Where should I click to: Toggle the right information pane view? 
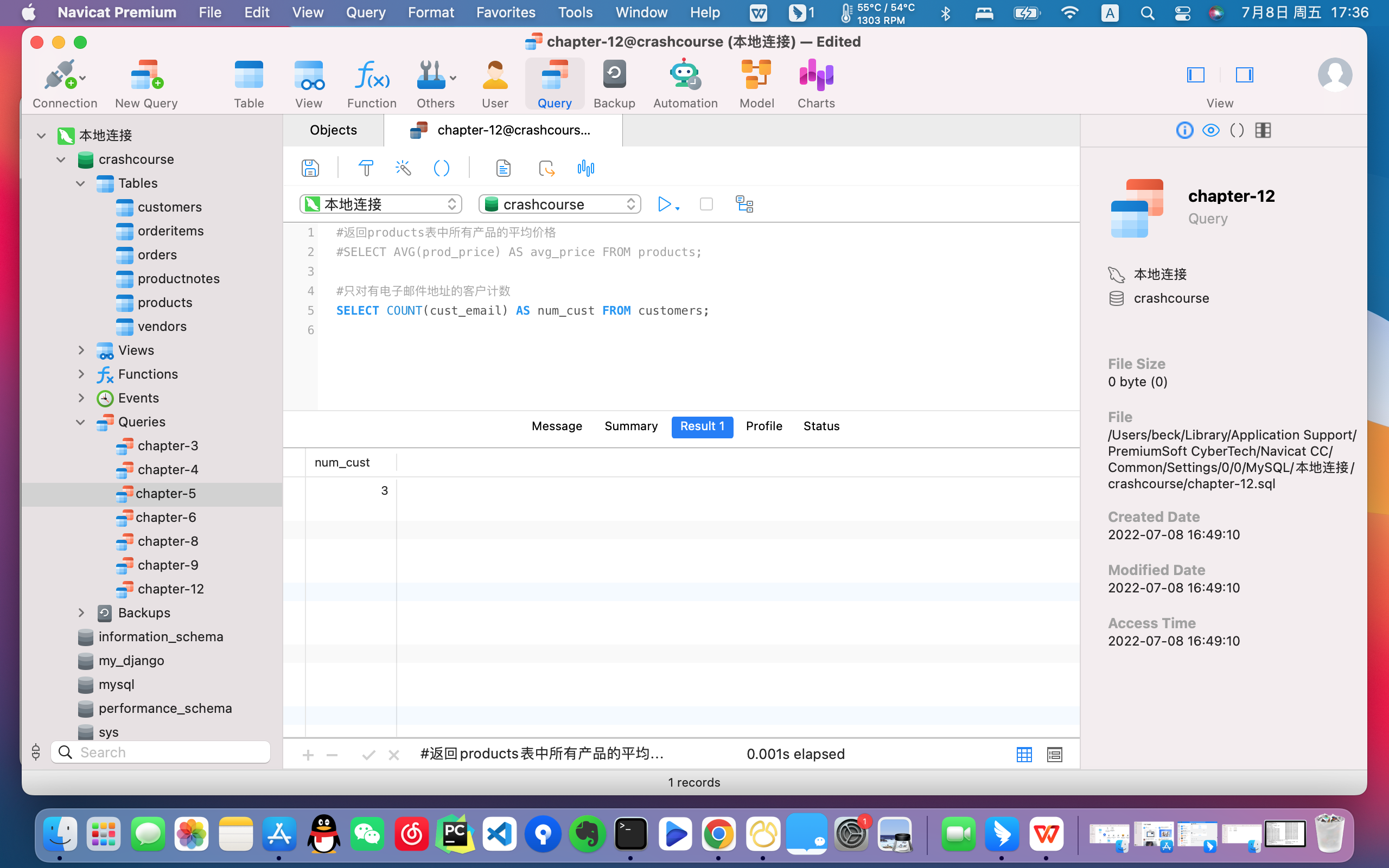[1244, 75]
